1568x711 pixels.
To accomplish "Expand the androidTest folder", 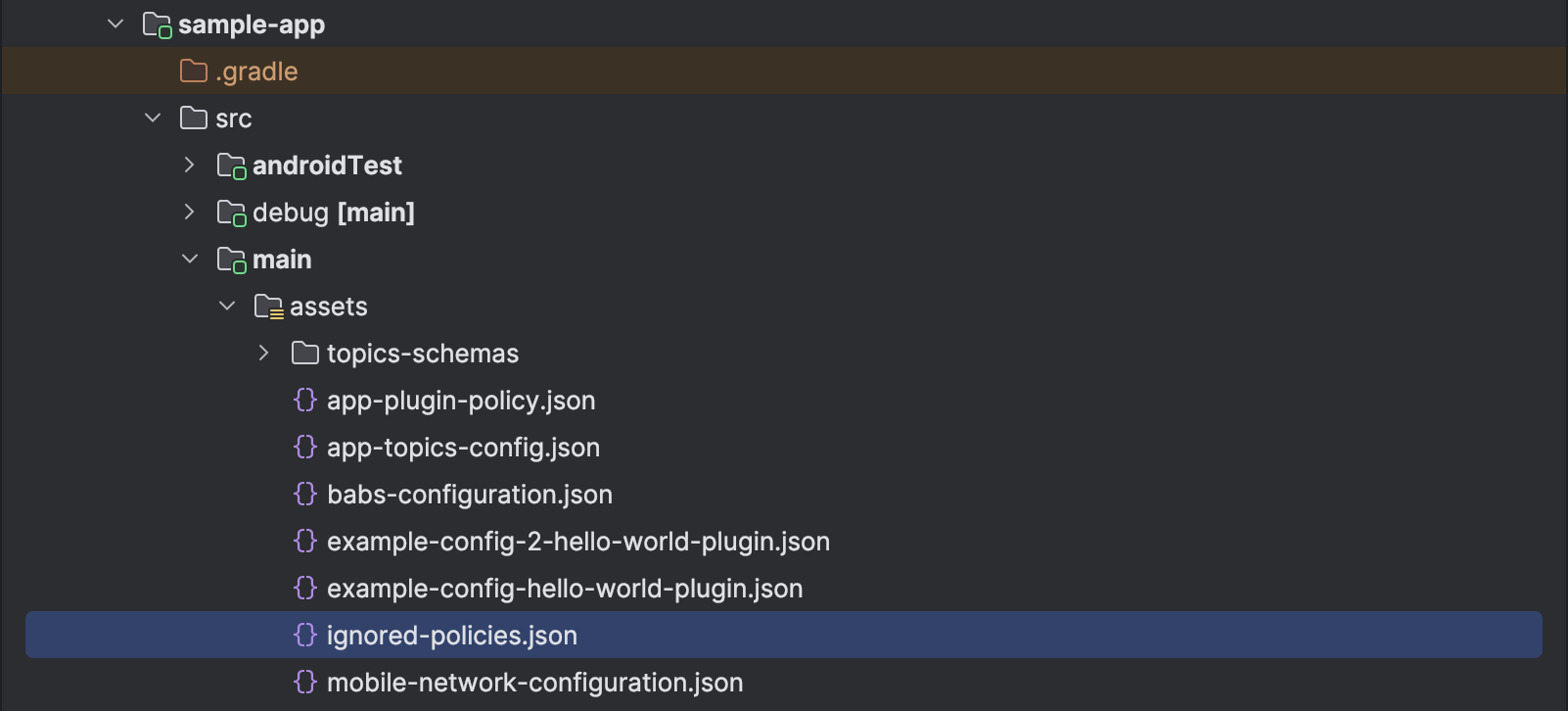I will click(x=190, y=166).
